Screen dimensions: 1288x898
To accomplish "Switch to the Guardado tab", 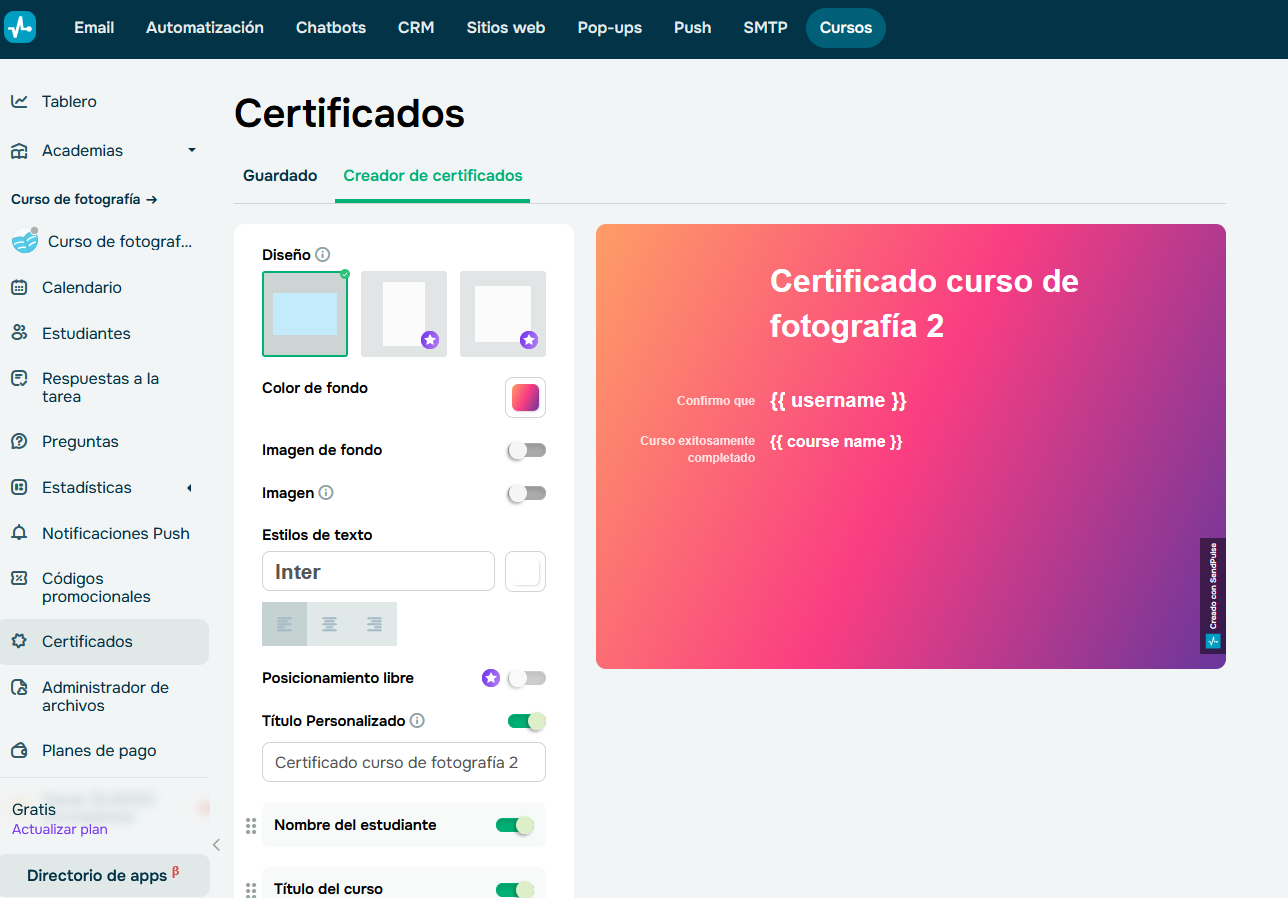I will point(280,176).
